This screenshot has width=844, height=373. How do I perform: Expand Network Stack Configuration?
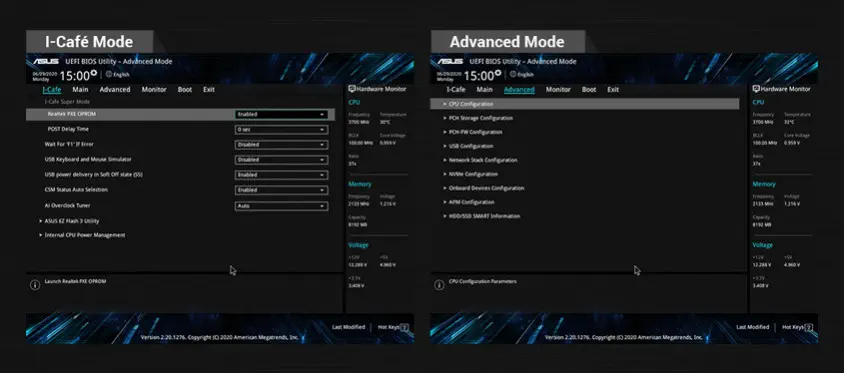coord(480,160)
